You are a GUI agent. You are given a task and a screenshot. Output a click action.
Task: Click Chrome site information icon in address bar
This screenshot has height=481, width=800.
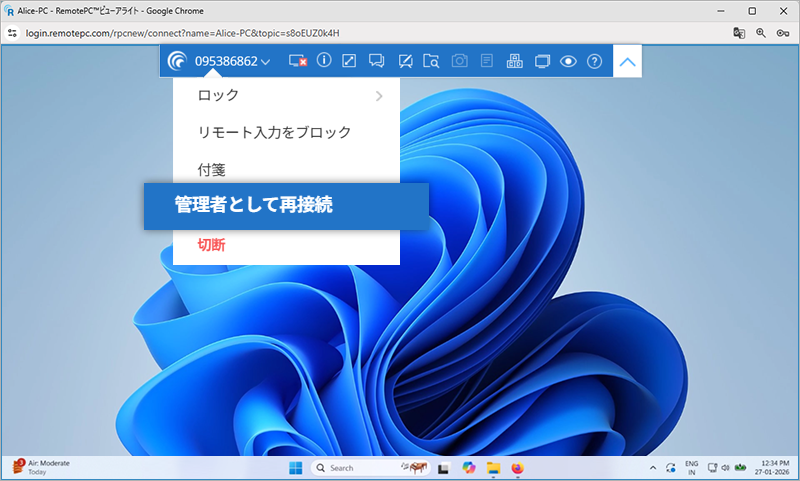tap(12, 33)
